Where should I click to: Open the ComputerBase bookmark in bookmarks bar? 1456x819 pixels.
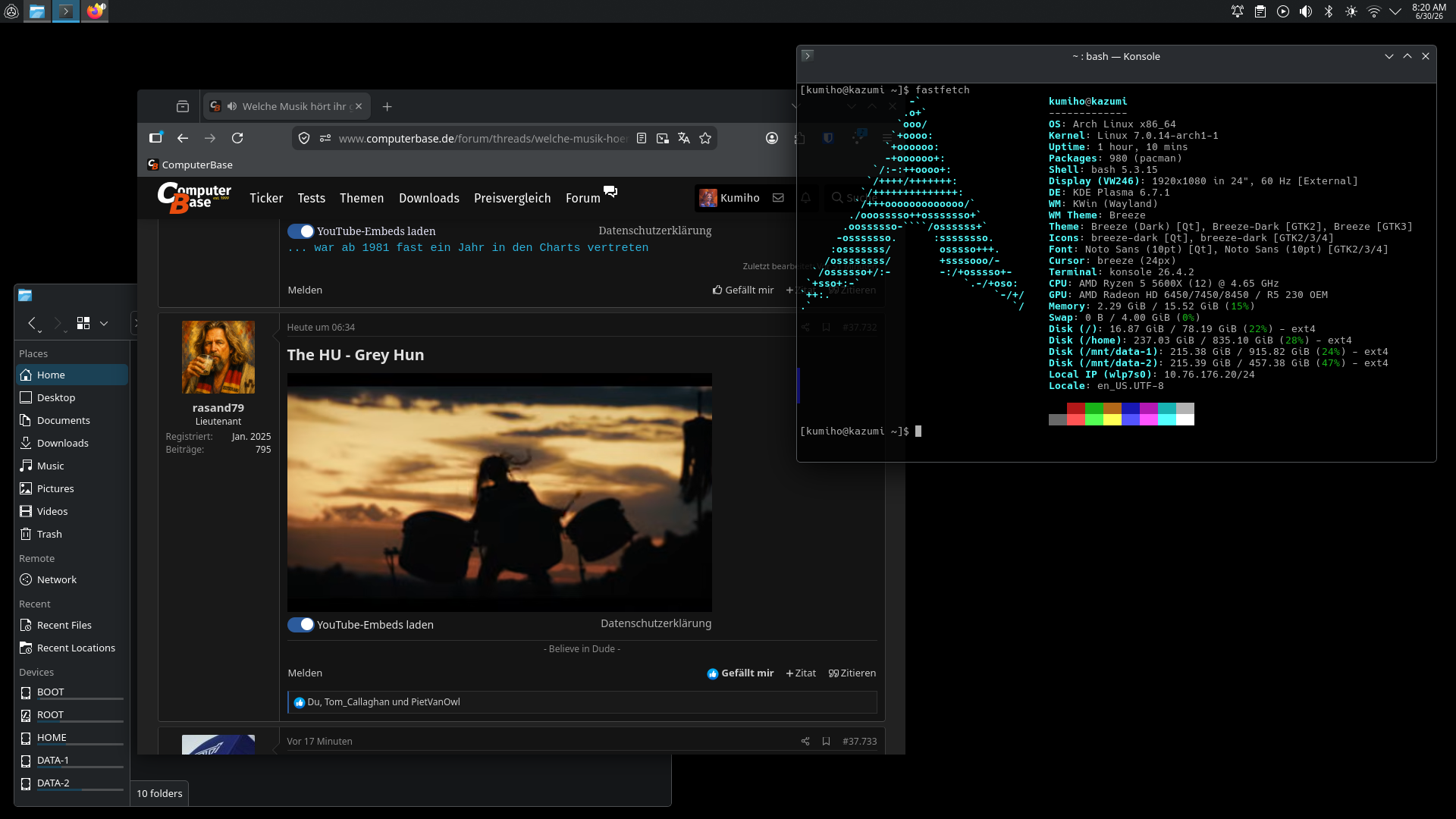click(x=190, y=165)
